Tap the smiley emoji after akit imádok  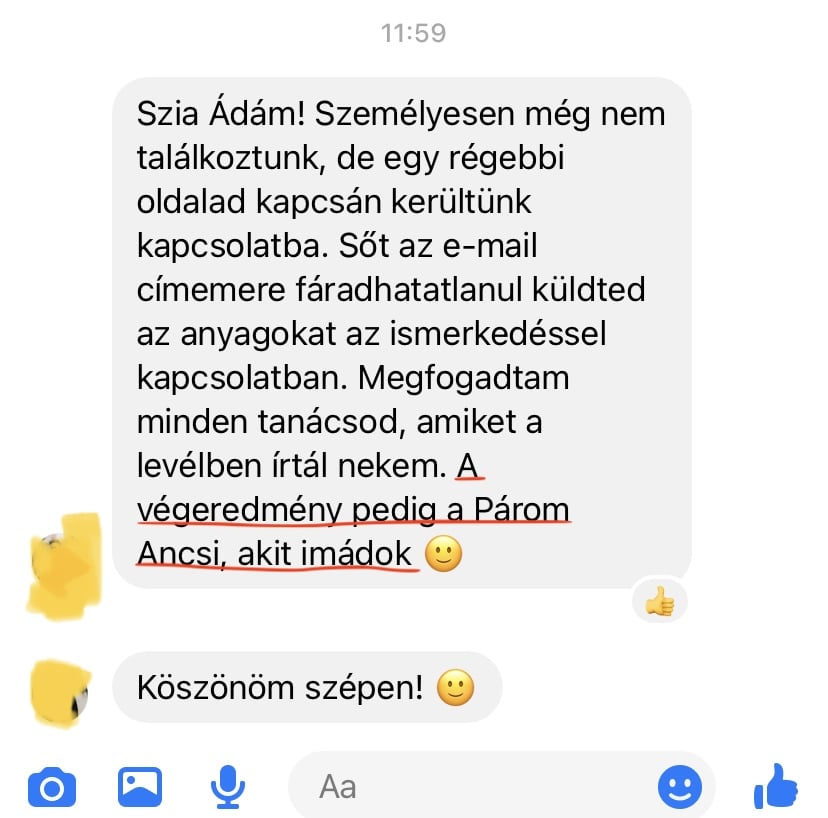(x=444, y=554)
